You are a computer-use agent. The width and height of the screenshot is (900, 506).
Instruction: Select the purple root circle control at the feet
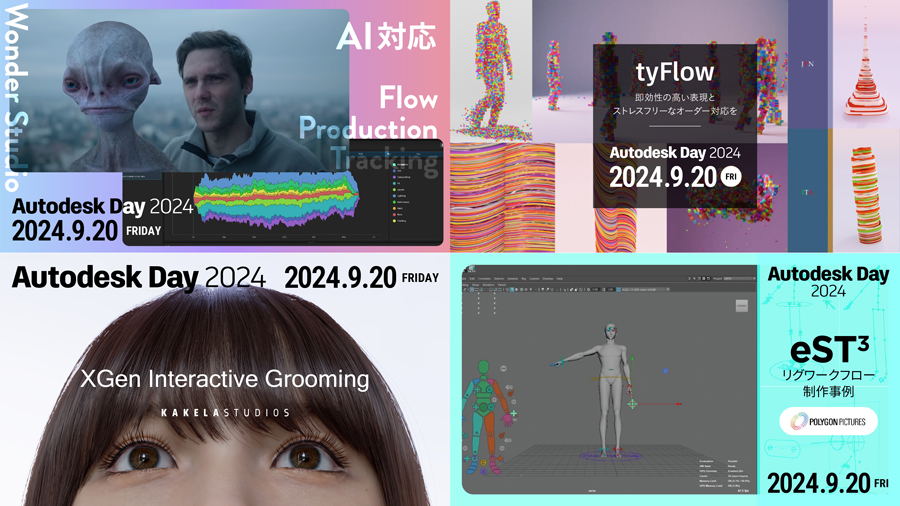click(x=611, y=456)
